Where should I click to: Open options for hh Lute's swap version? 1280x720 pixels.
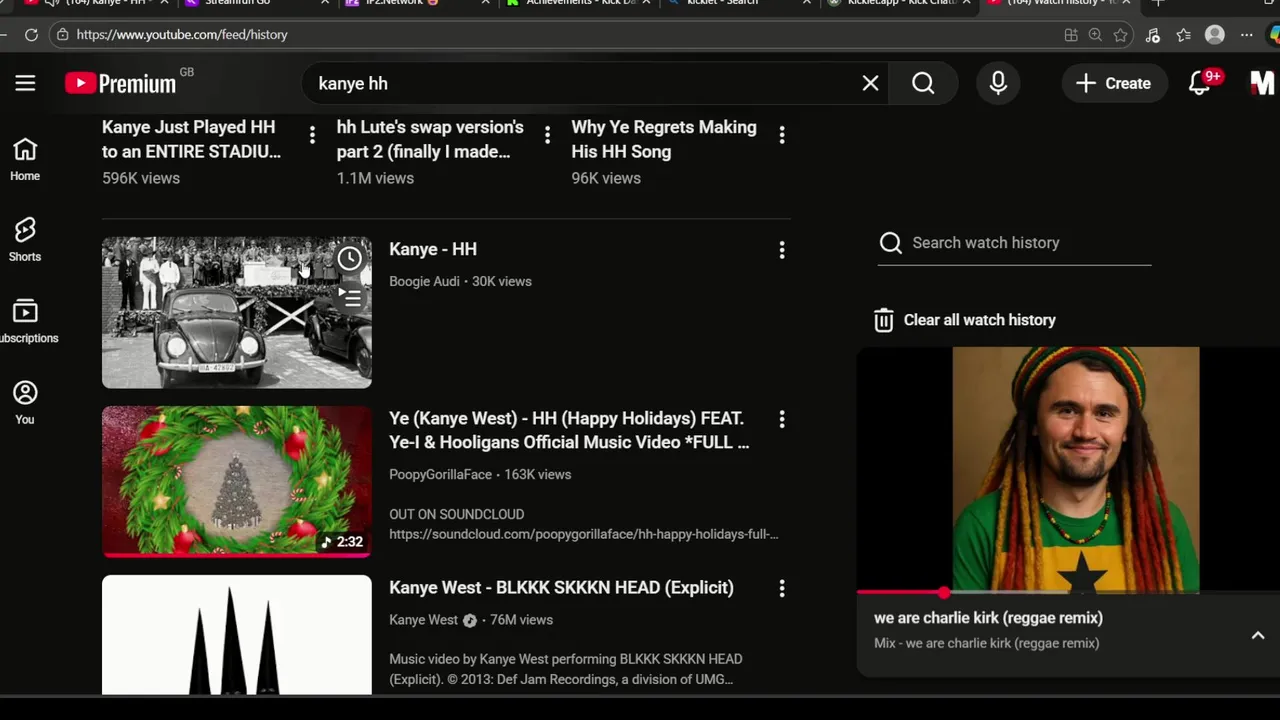[547, 134]
